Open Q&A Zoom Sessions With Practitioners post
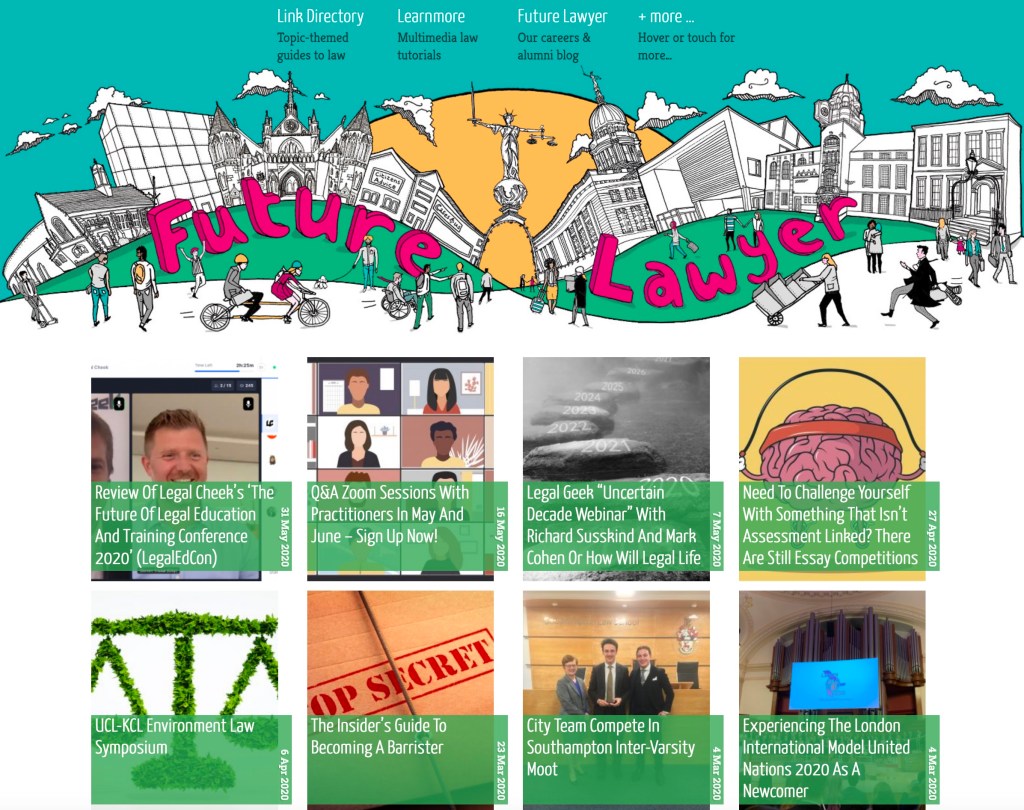The height and width of the screenshot is (810, 1024). (389, 514)
